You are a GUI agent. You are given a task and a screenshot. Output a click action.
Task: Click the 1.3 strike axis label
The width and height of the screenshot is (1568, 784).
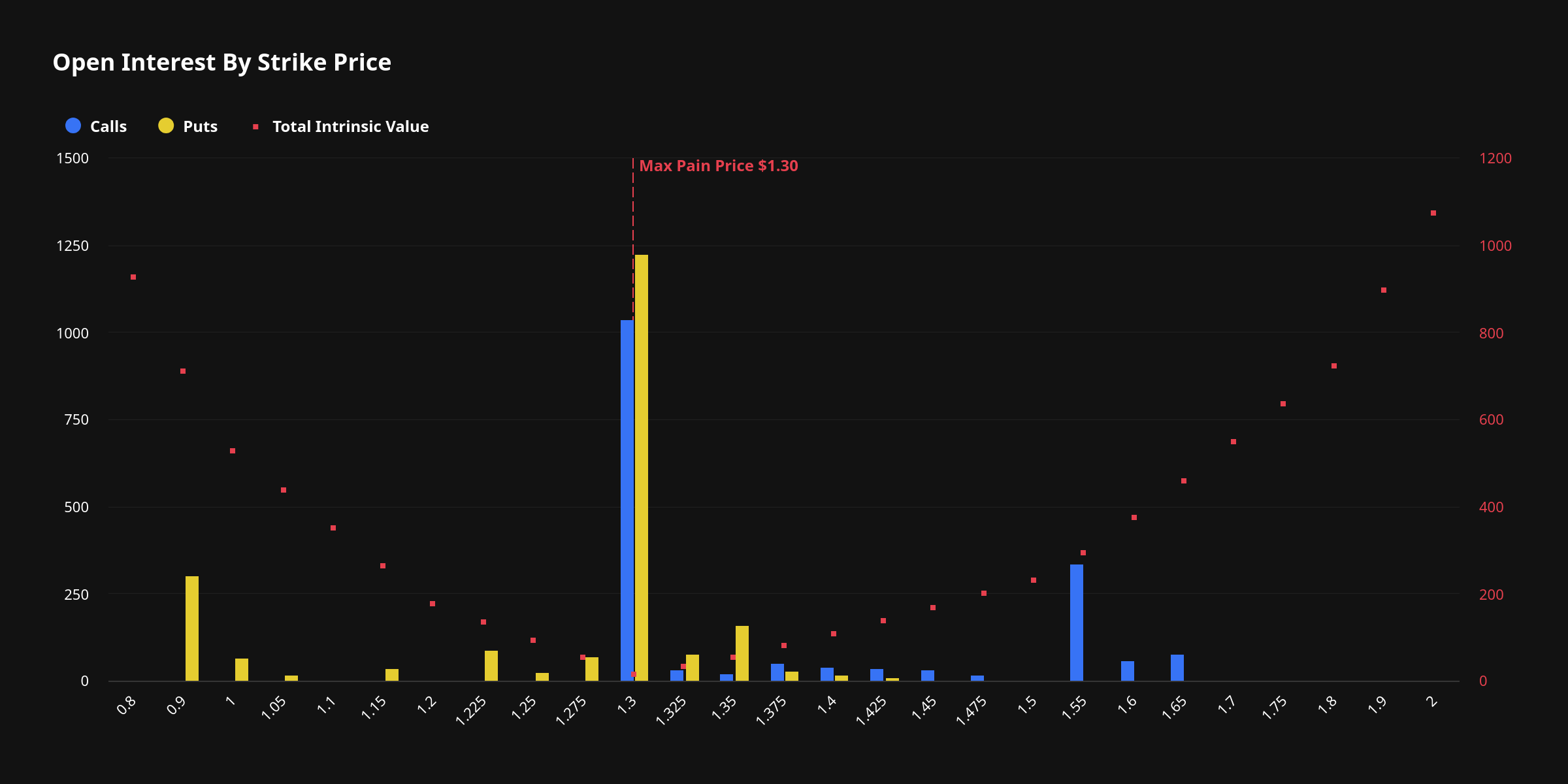click(x=627, y=705)
